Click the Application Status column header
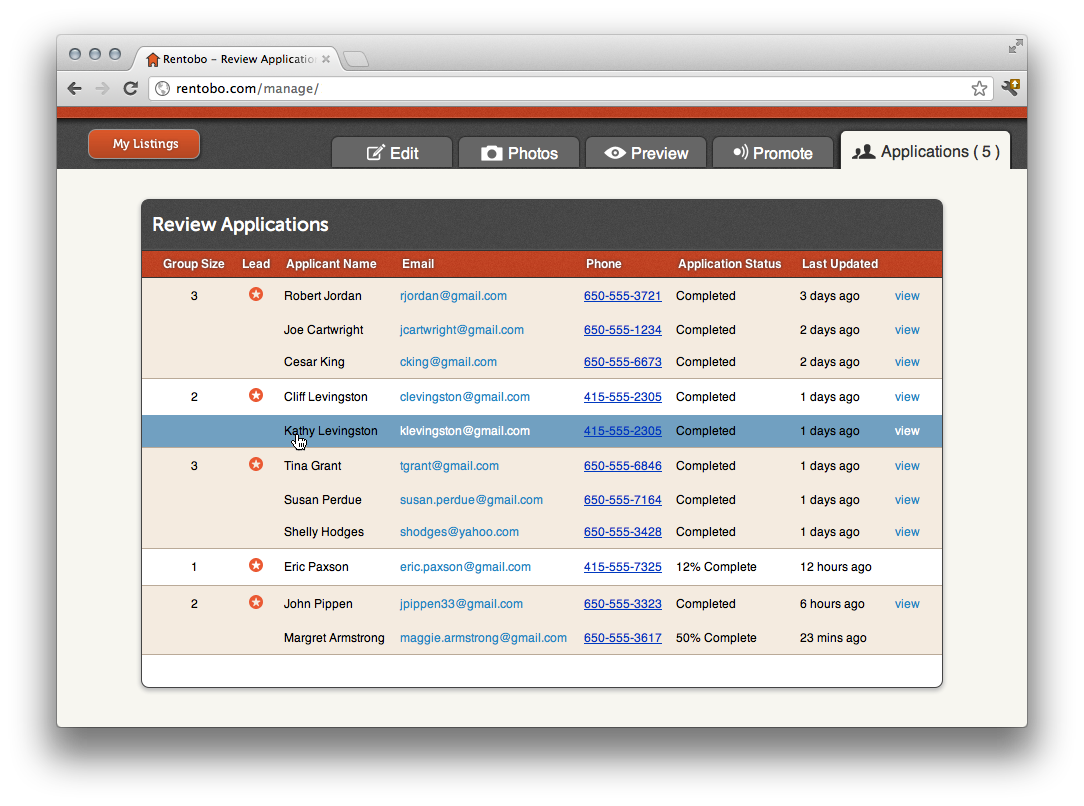Image resolution: width=1084 pixels, height=806 pixels. click(729, 264)
